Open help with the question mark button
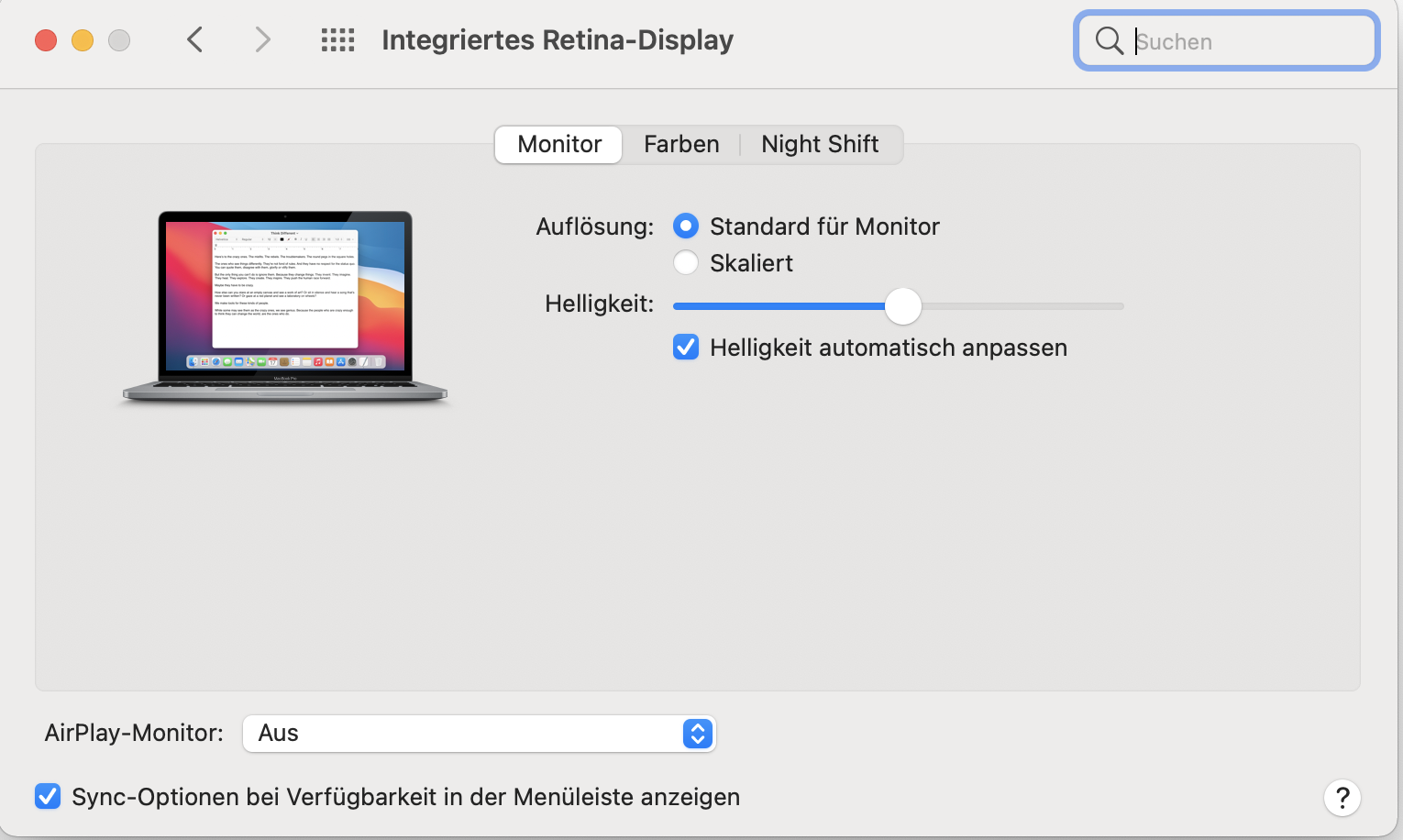The height and width of the screenshot is (840, 1403). [1342, 798]
